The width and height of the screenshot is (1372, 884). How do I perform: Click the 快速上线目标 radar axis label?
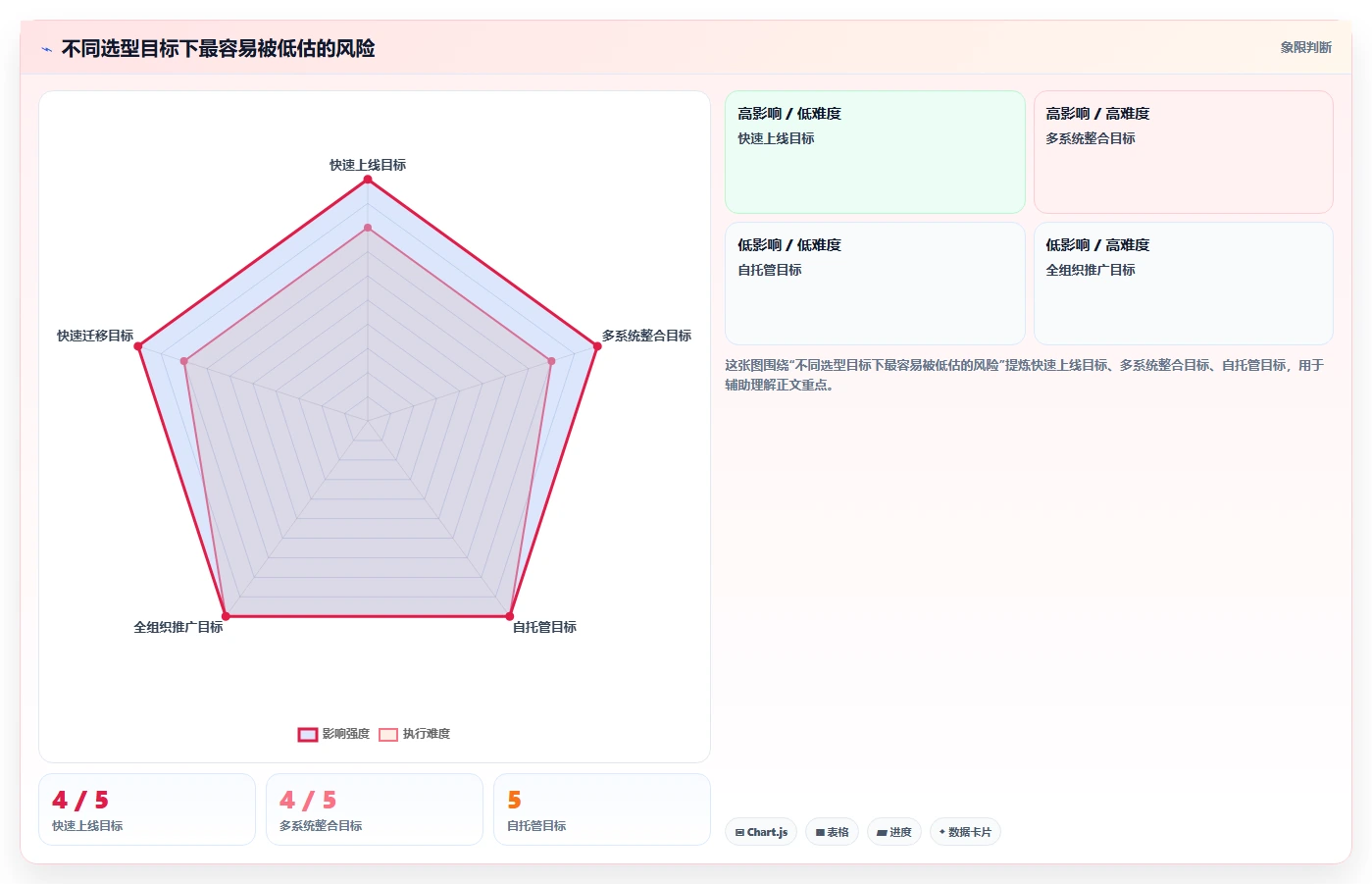coord(368,165)
